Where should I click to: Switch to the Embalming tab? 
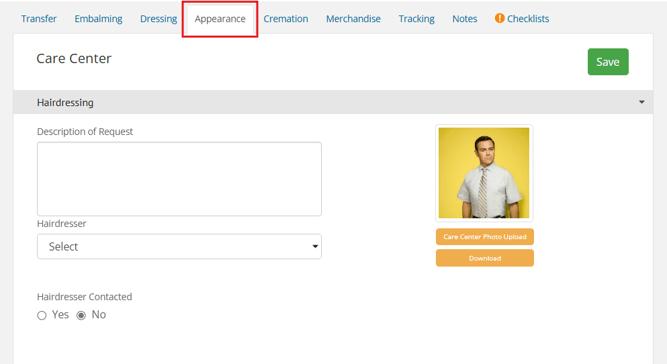(98, 19)
